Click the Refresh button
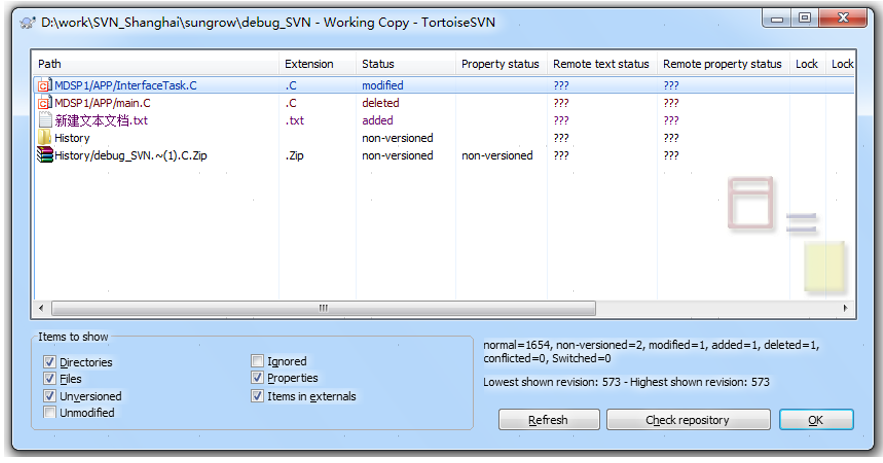 tap(548, 420)
